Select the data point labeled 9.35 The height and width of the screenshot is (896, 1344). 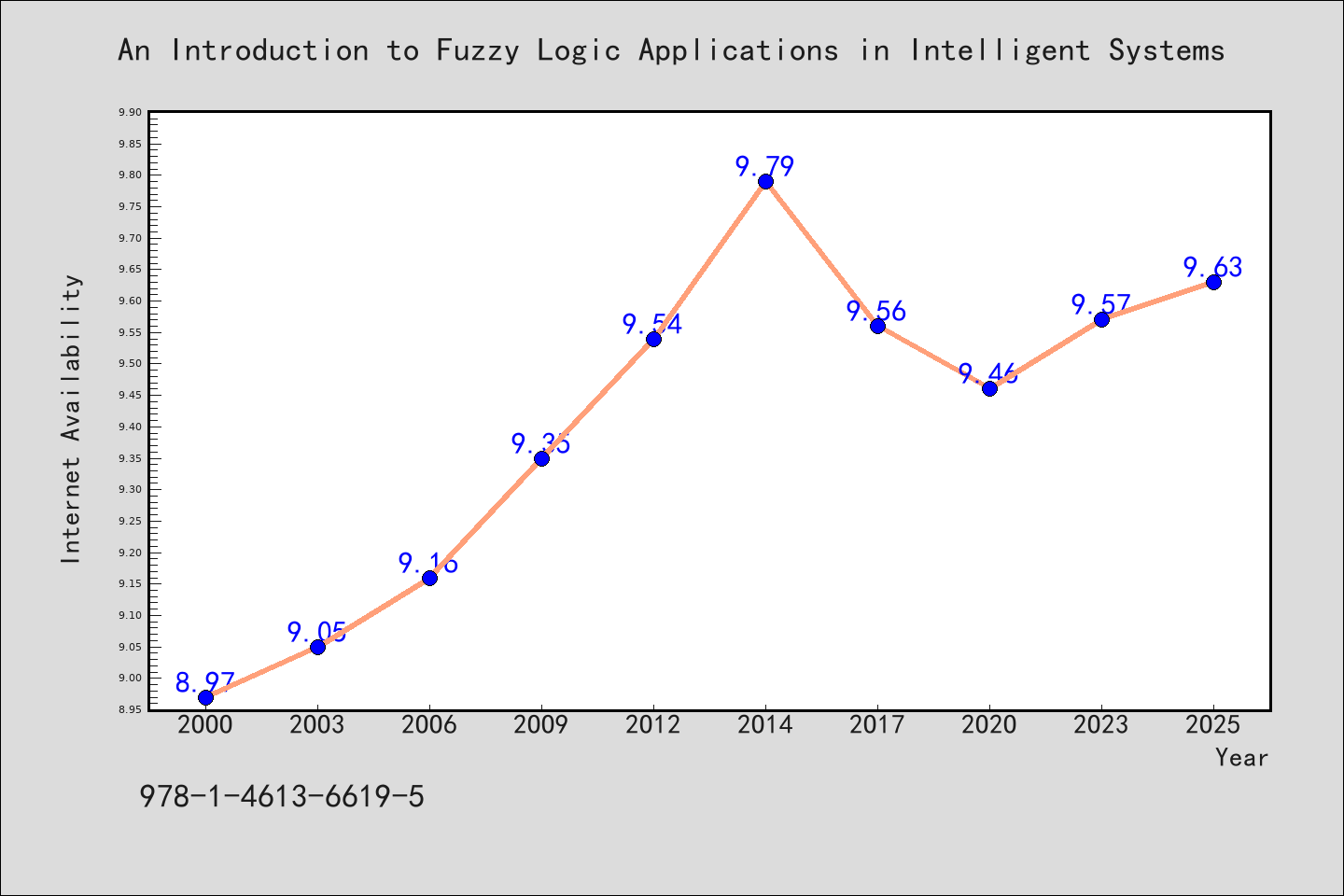[x=541, y=458]
